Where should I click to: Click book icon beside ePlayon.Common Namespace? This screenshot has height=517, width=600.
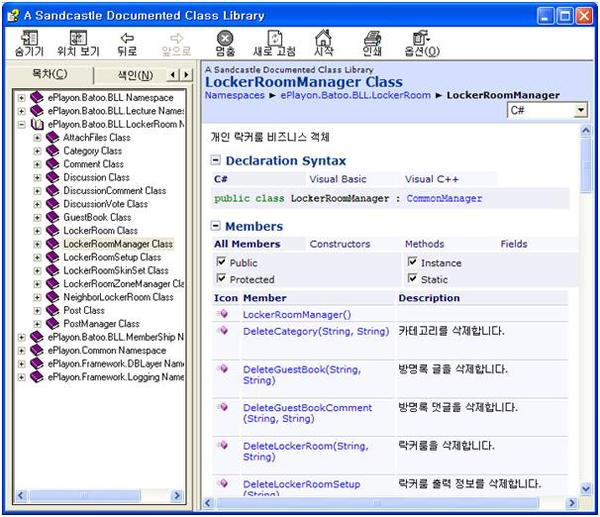(37, 350)
